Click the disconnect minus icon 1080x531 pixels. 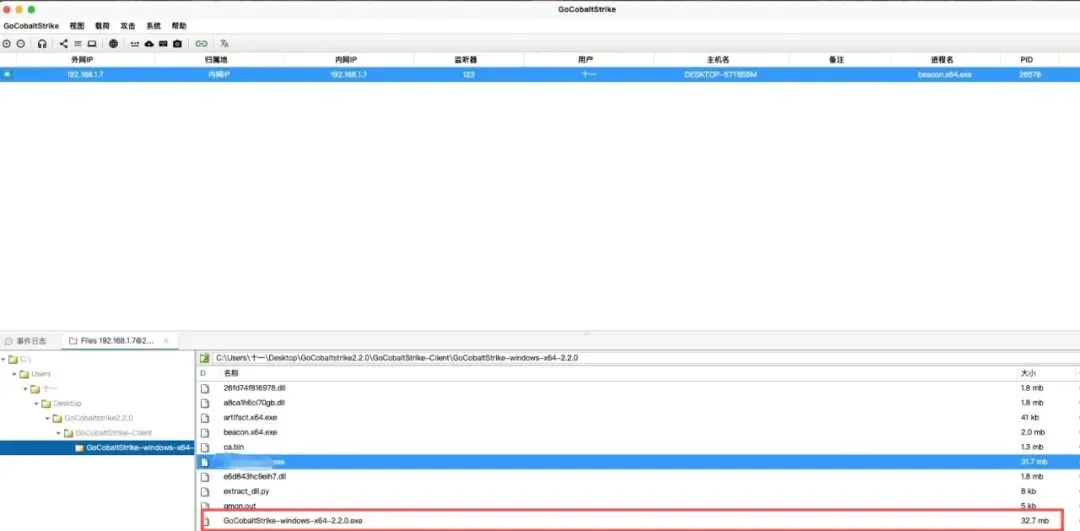21,43
